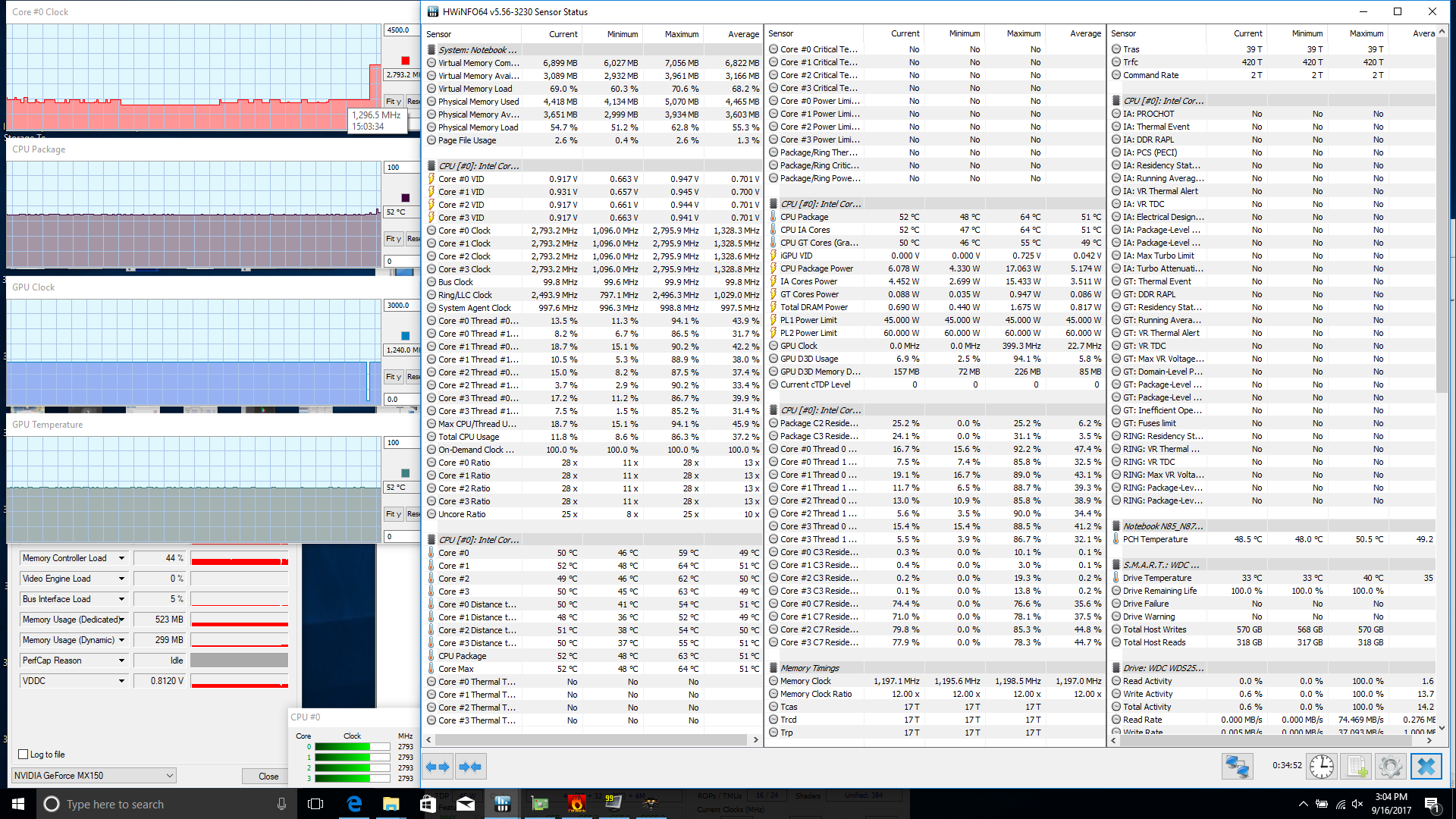
Task: Select the Drive Temperature sensor row
Action: point(1273,578)
